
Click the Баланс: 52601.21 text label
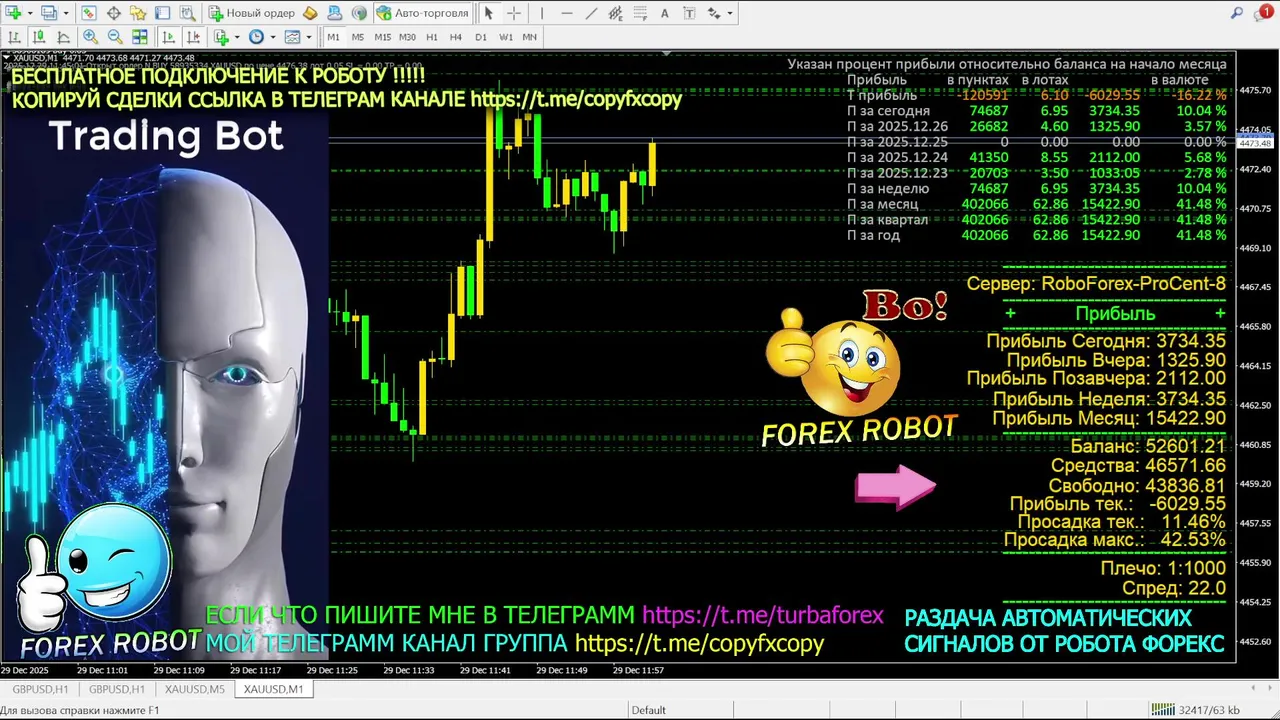coord(1148,446)
